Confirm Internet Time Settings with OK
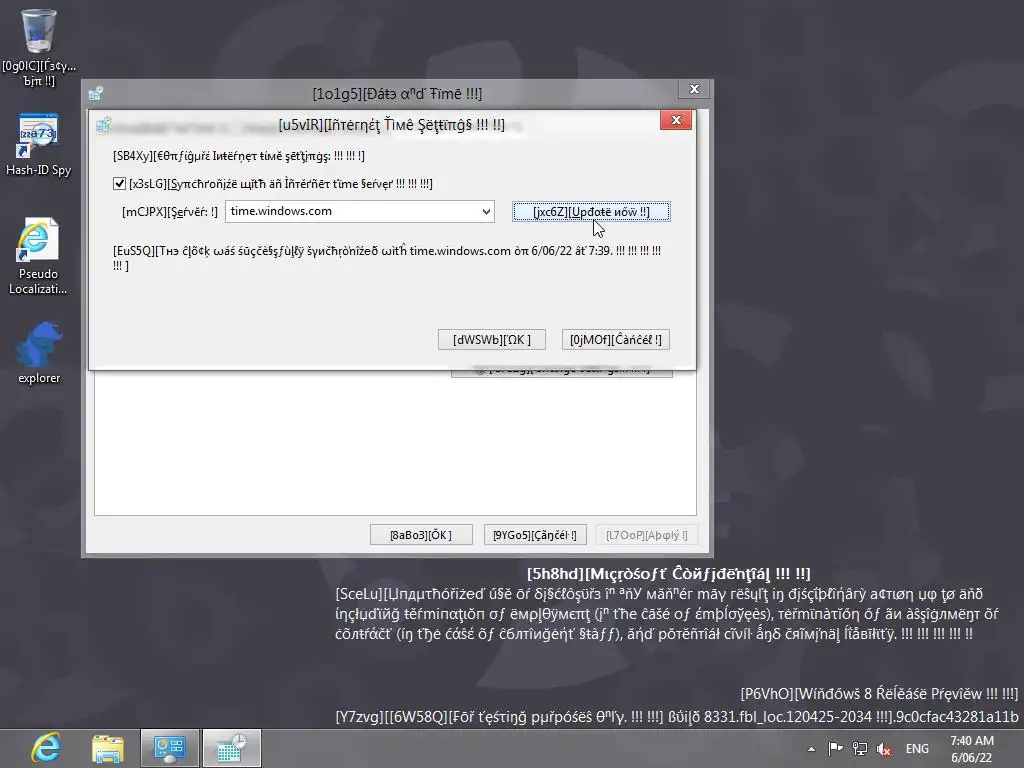This screenshot has width=1024, height=768. pyautogui.click(x=492, y=340)
